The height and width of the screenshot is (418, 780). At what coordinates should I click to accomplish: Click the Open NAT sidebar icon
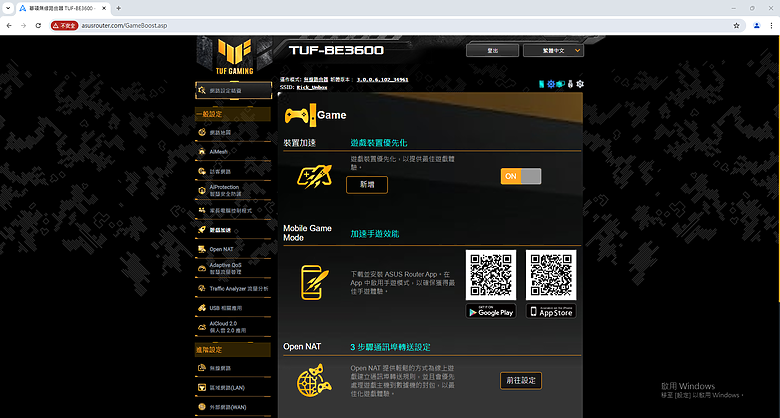[x=202, y=249]
